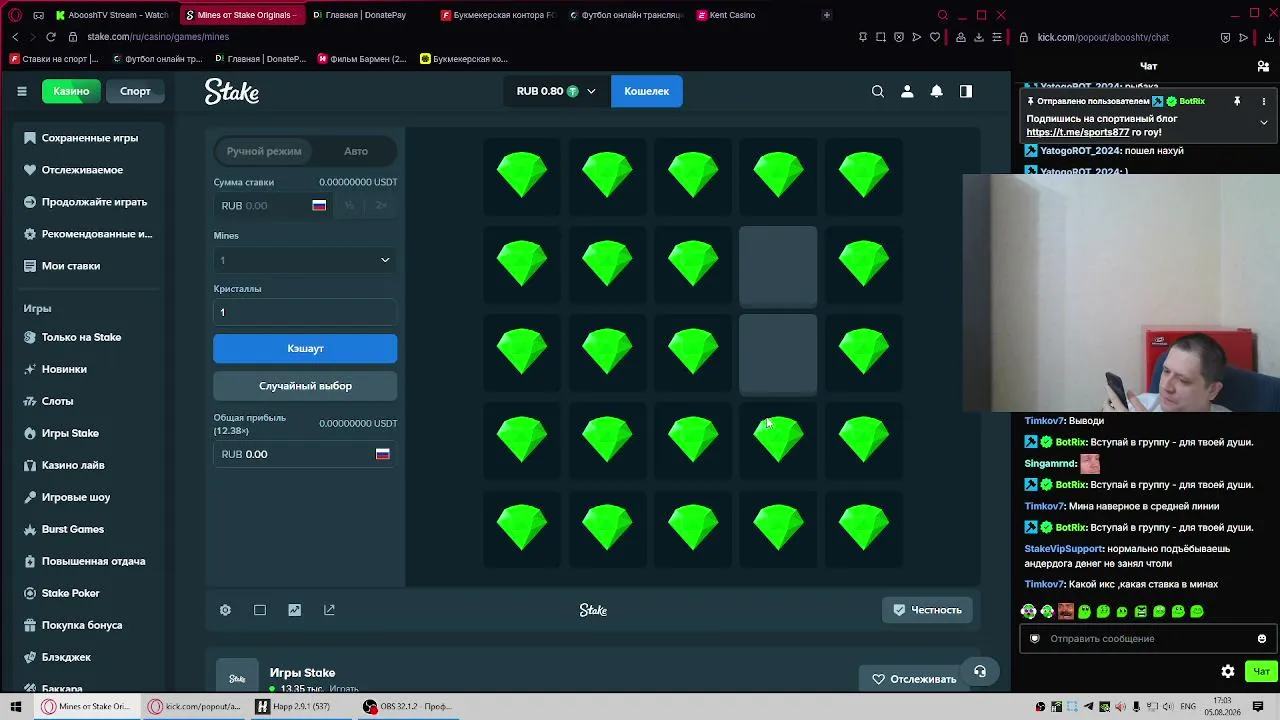1280x720 pixels.
Task: Select the Спорт section toggle
Action: pos(135,91)
